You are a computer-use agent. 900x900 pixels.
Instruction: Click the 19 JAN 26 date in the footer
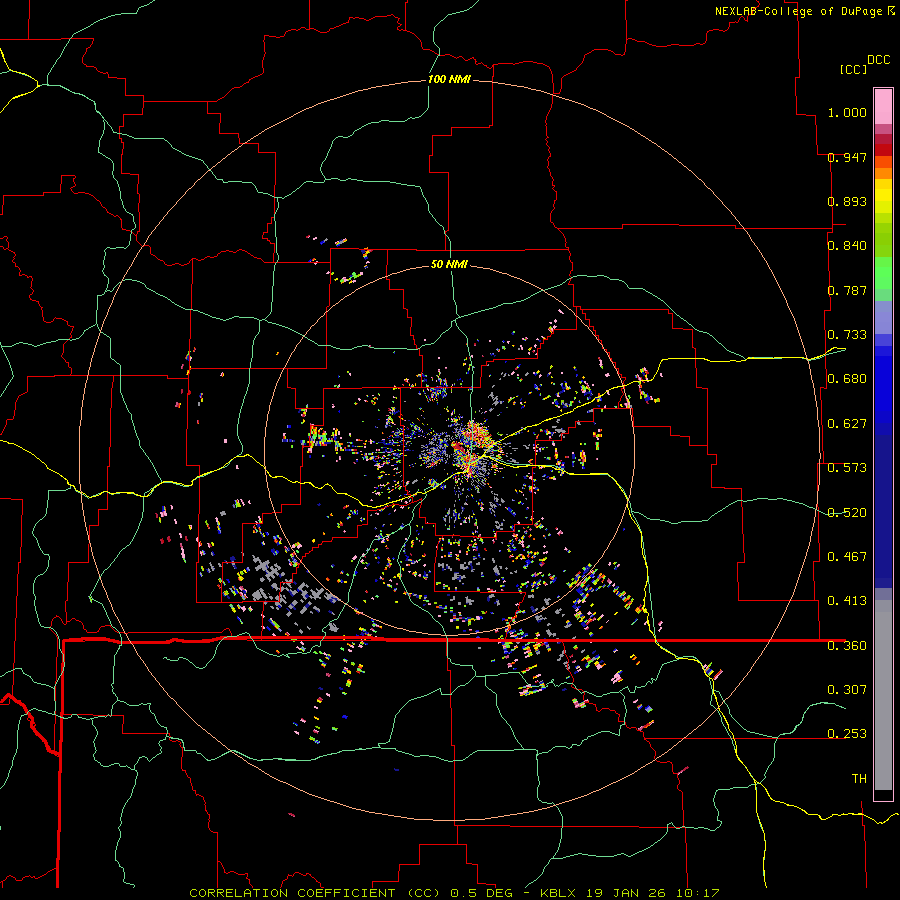click(626, 893)
